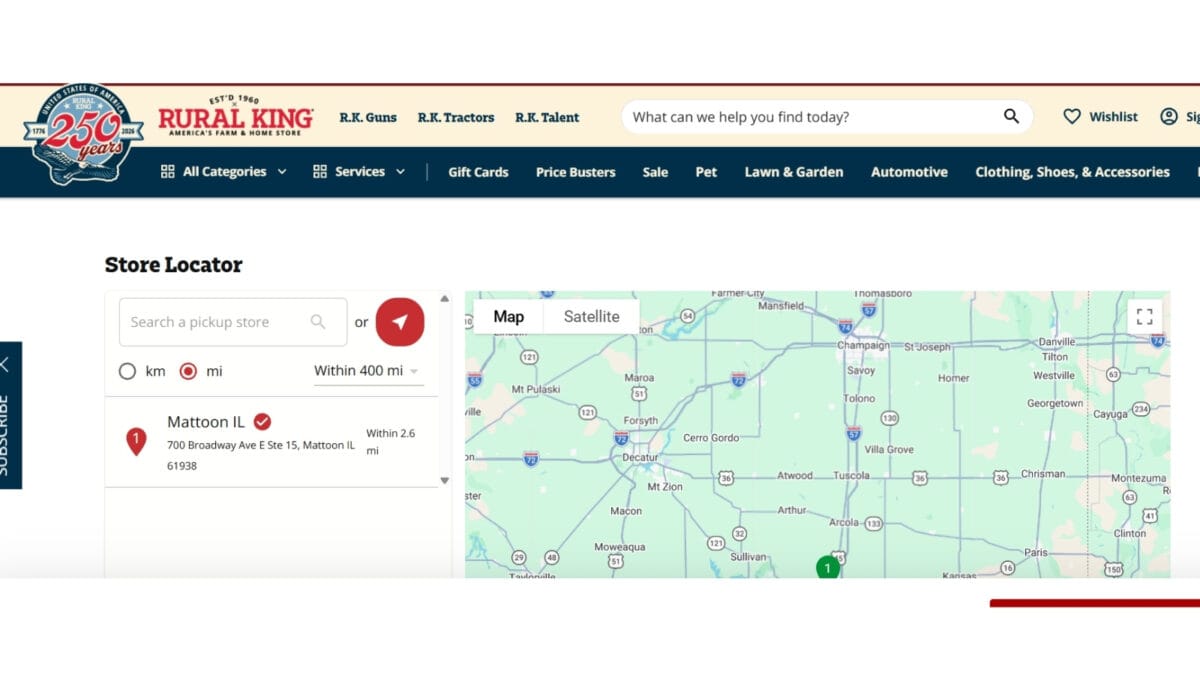The height and width of the screenshot is (675, 1200).
Task: Open the R.K. Tractors link
Action: click(x=456, y=117)
